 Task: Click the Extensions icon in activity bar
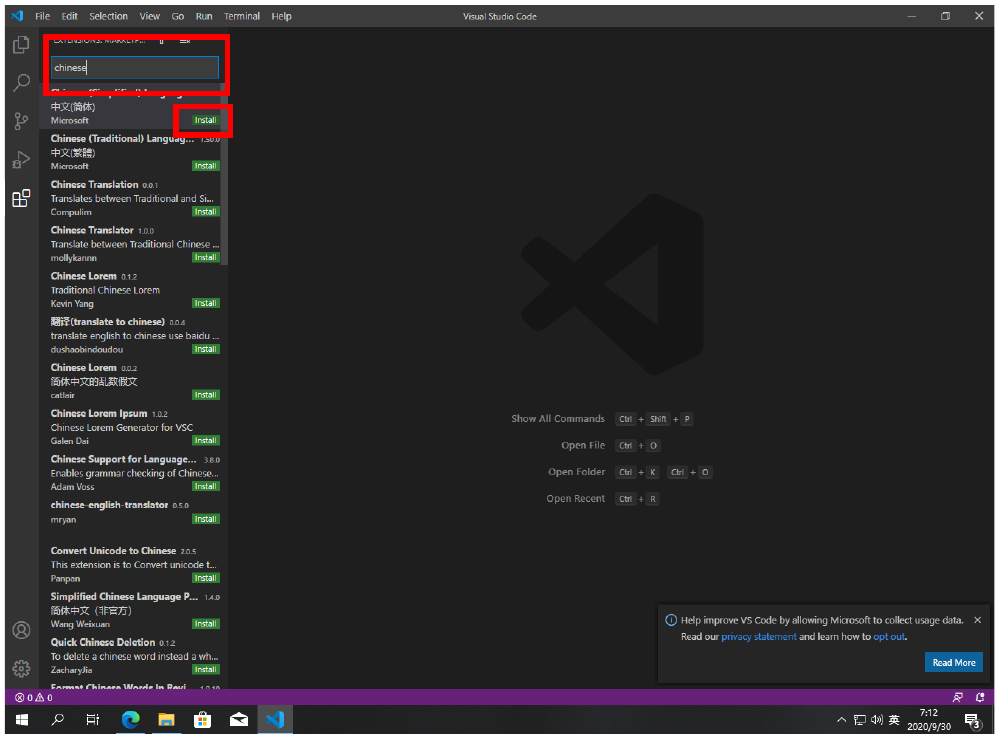coord(21,198)
